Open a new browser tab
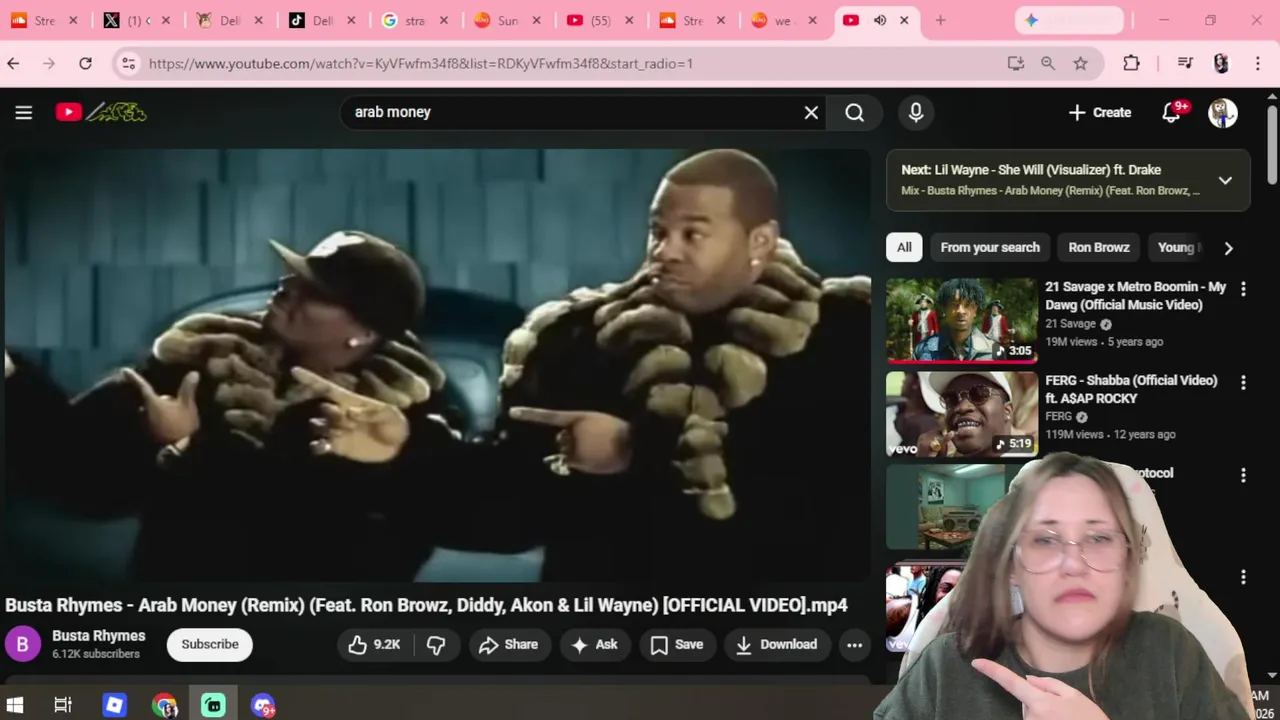 click(940, 20)
